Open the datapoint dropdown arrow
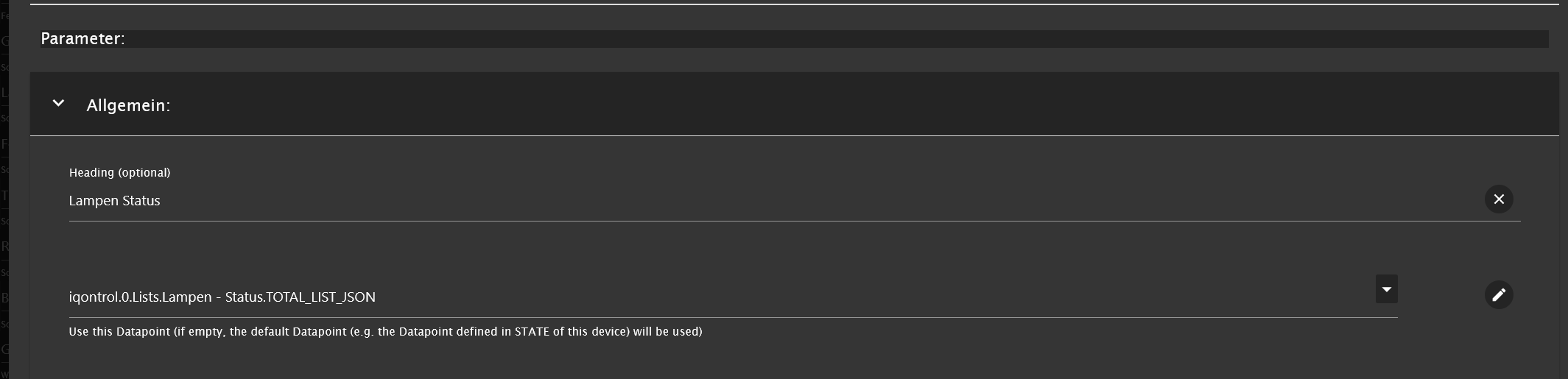 coord(1386,289)
